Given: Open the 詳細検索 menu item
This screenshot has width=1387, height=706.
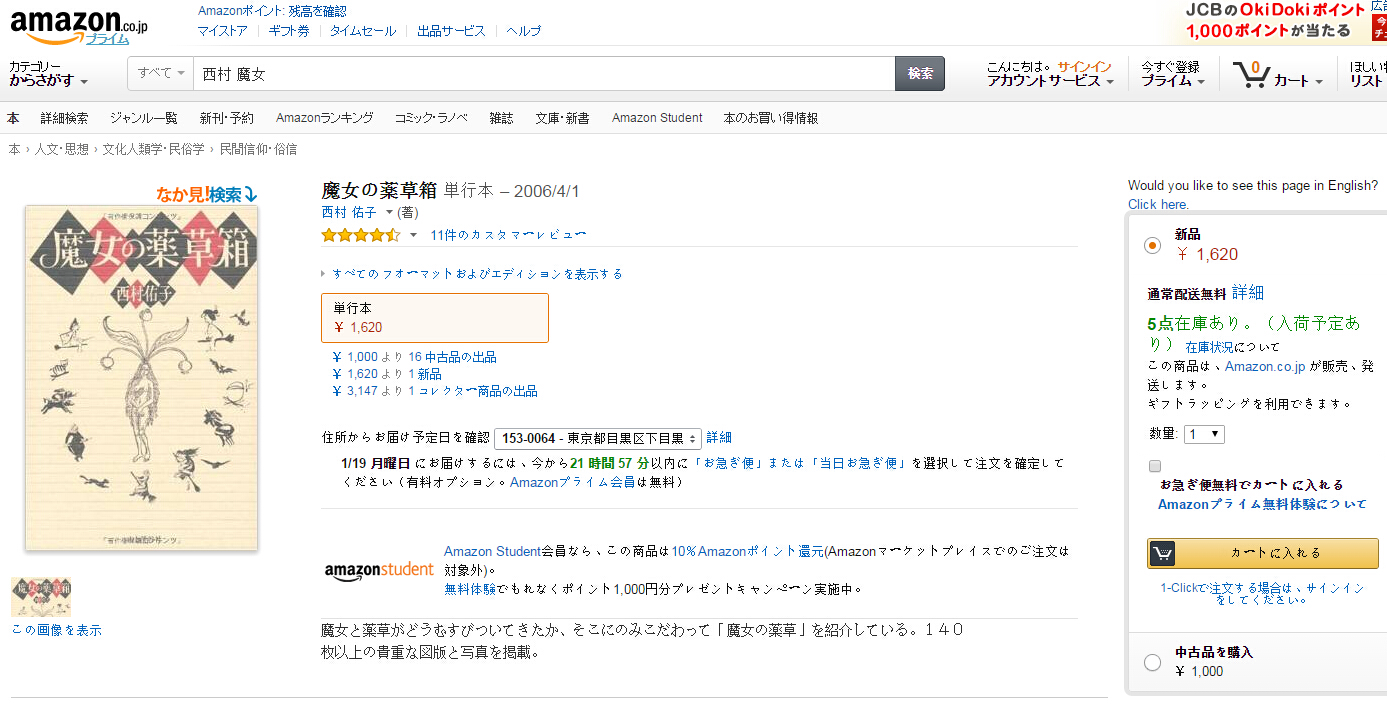Looking at the screenshot, I should pyautogui.click(x=64, y=118).
